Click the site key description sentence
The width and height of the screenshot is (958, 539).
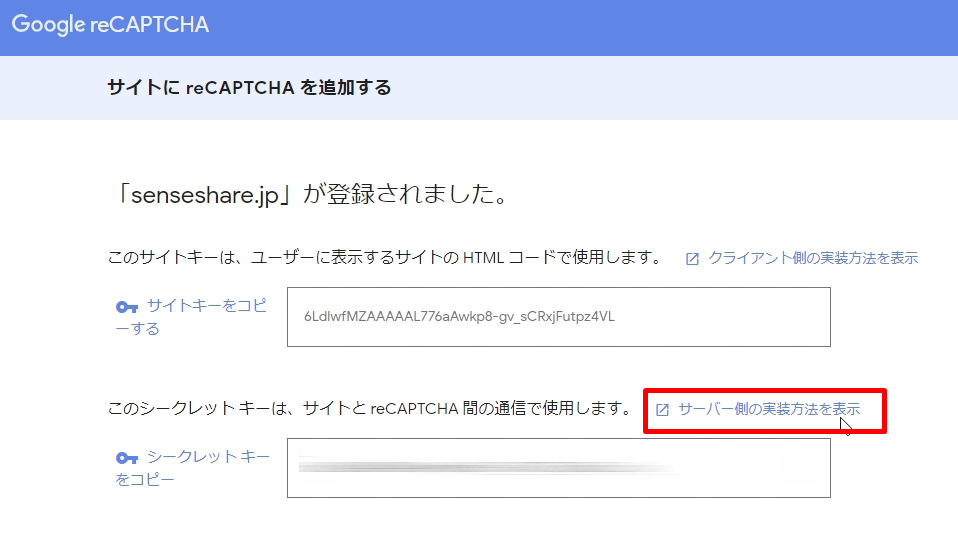(386, 257)
